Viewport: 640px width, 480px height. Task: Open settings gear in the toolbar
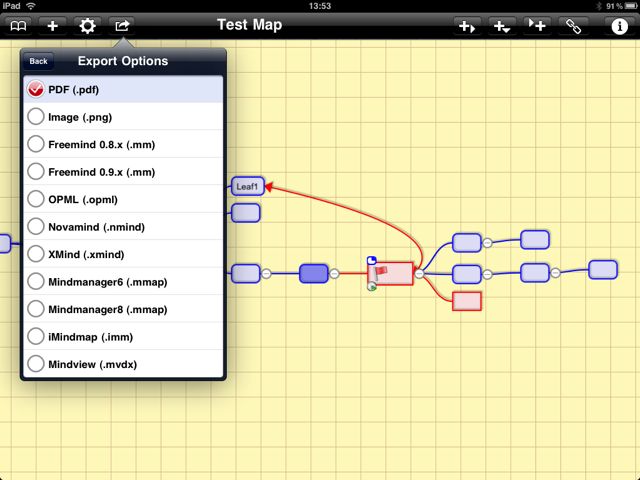point(87,26)
